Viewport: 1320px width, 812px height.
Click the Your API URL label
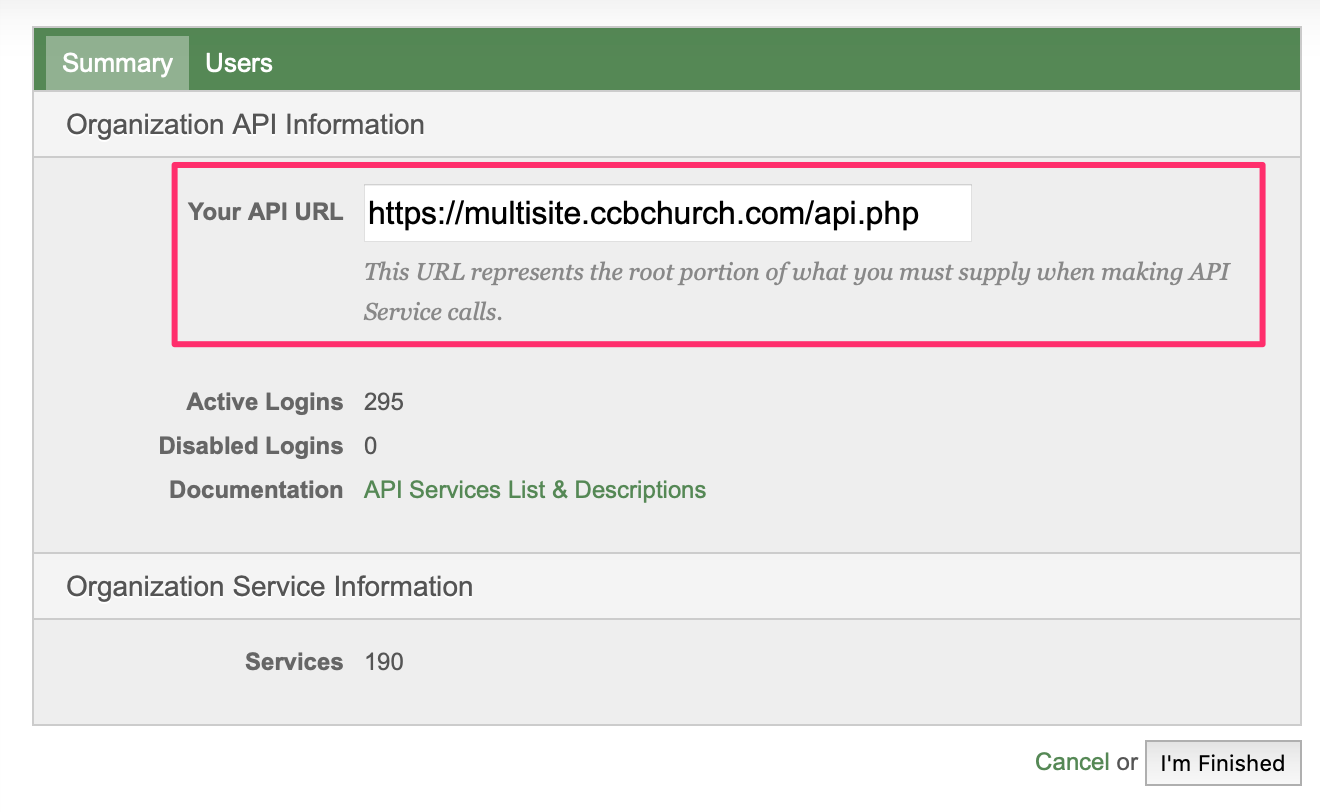[265, 212]
